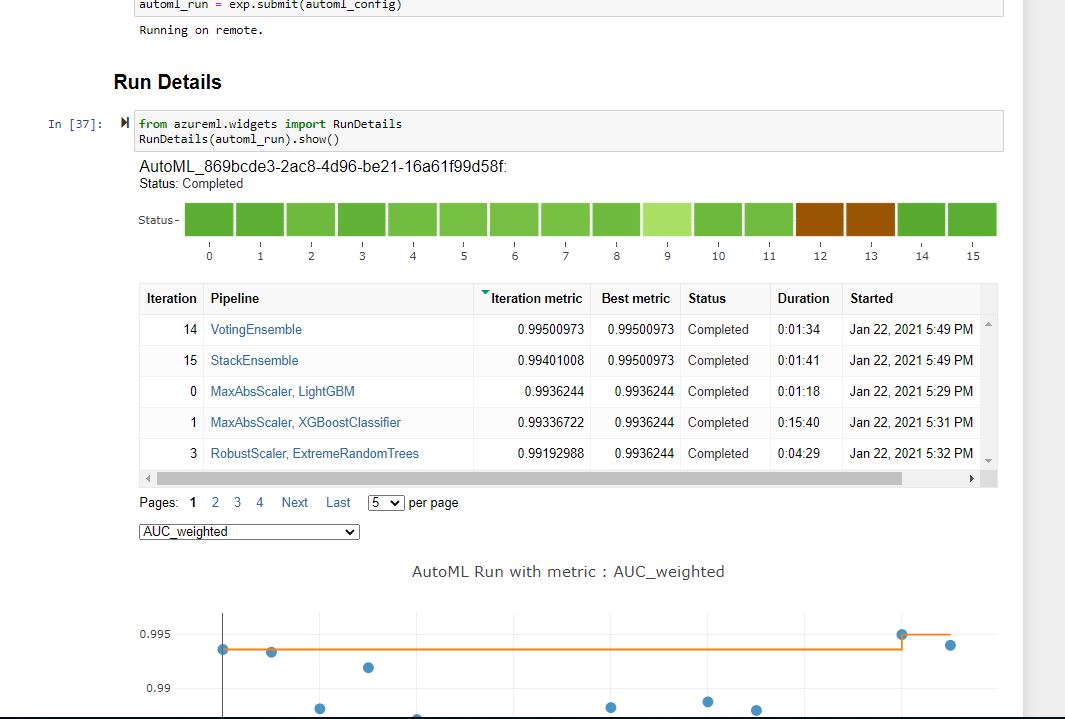Select brown status block for iteration 13

pos(871,219)
